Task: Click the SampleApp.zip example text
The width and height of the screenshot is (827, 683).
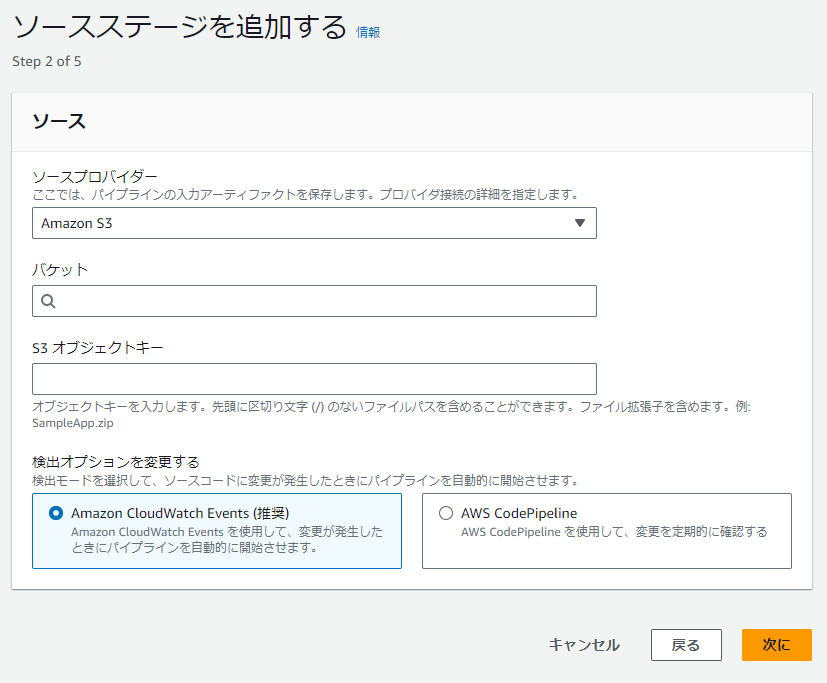Action: 73,423
